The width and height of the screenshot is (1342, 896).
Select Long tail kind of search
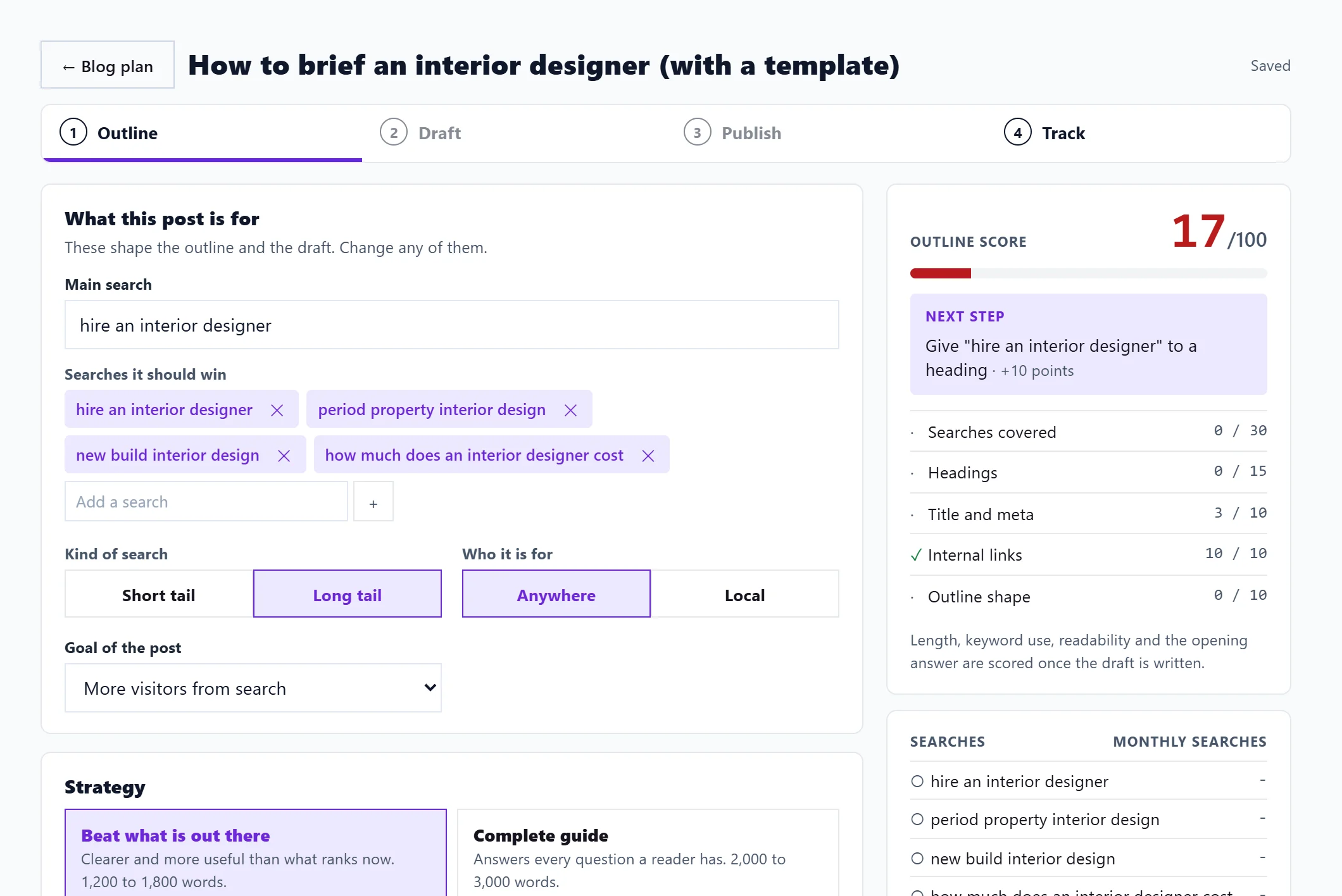(x=348, y=594)
